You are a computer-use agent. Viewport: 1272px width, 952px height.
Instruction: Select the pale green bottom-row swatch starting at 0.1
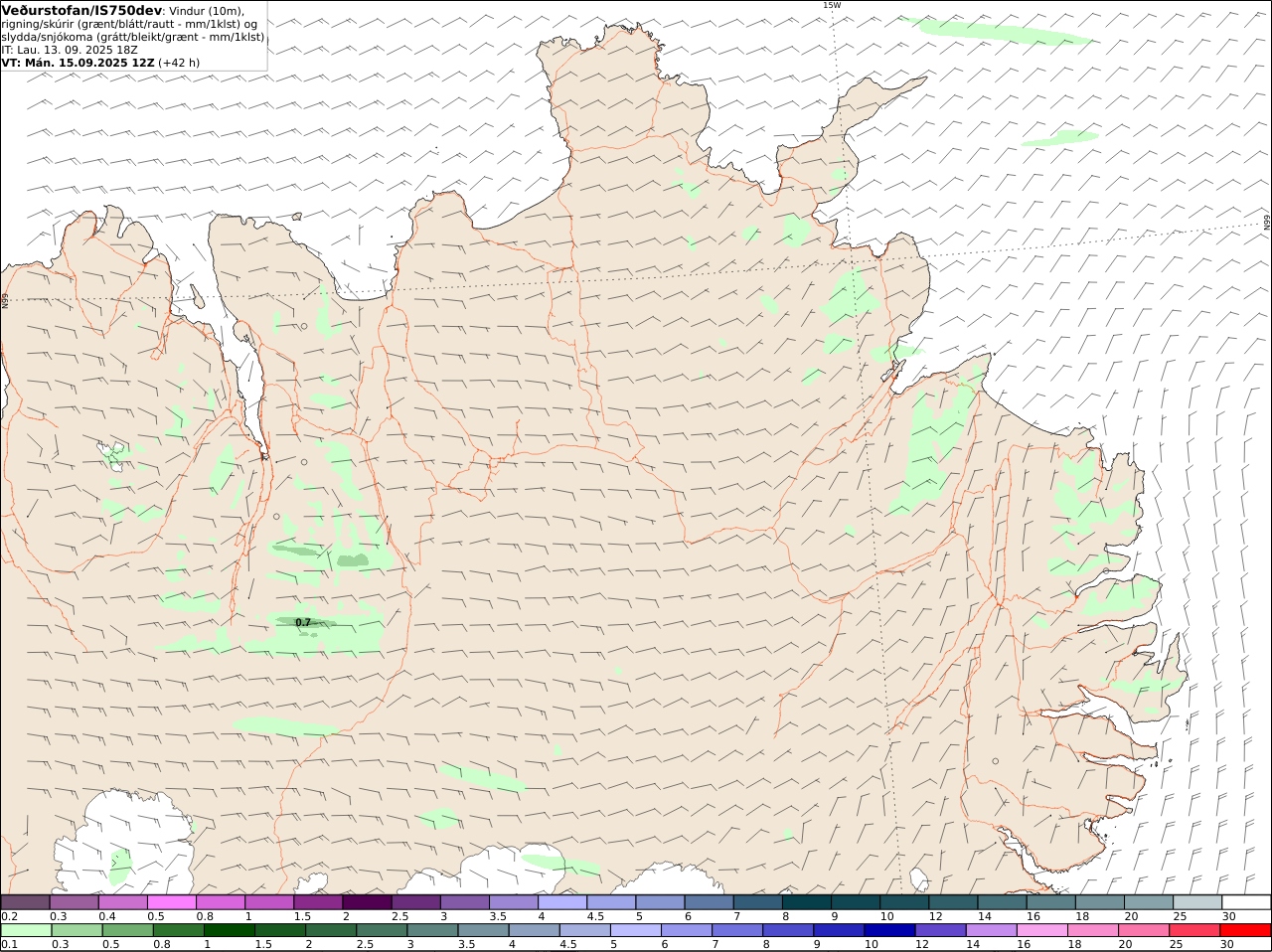[27, 931]
